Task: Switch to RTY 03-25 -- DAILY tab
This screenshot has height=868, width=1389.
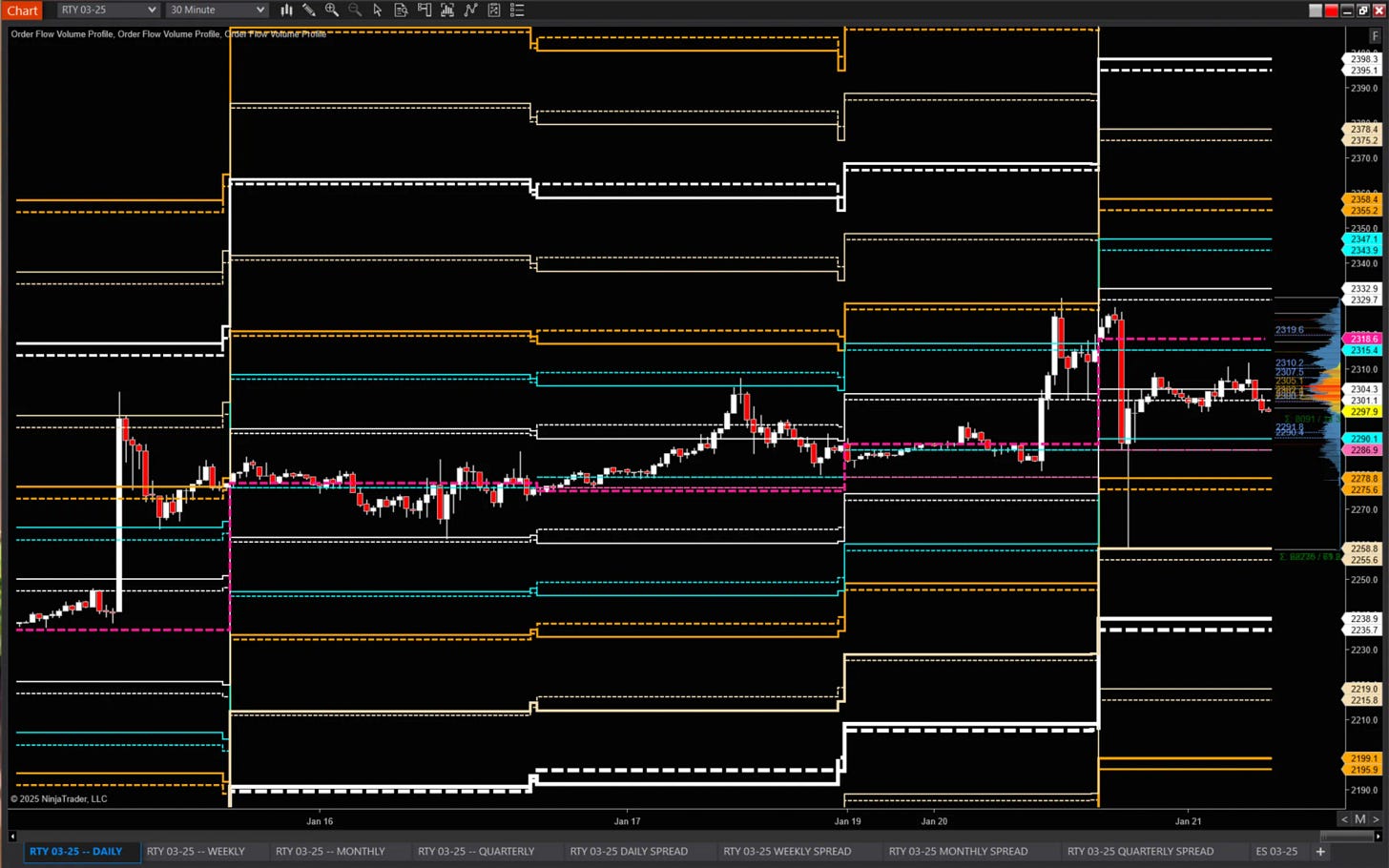Action: tap(75, 851)
